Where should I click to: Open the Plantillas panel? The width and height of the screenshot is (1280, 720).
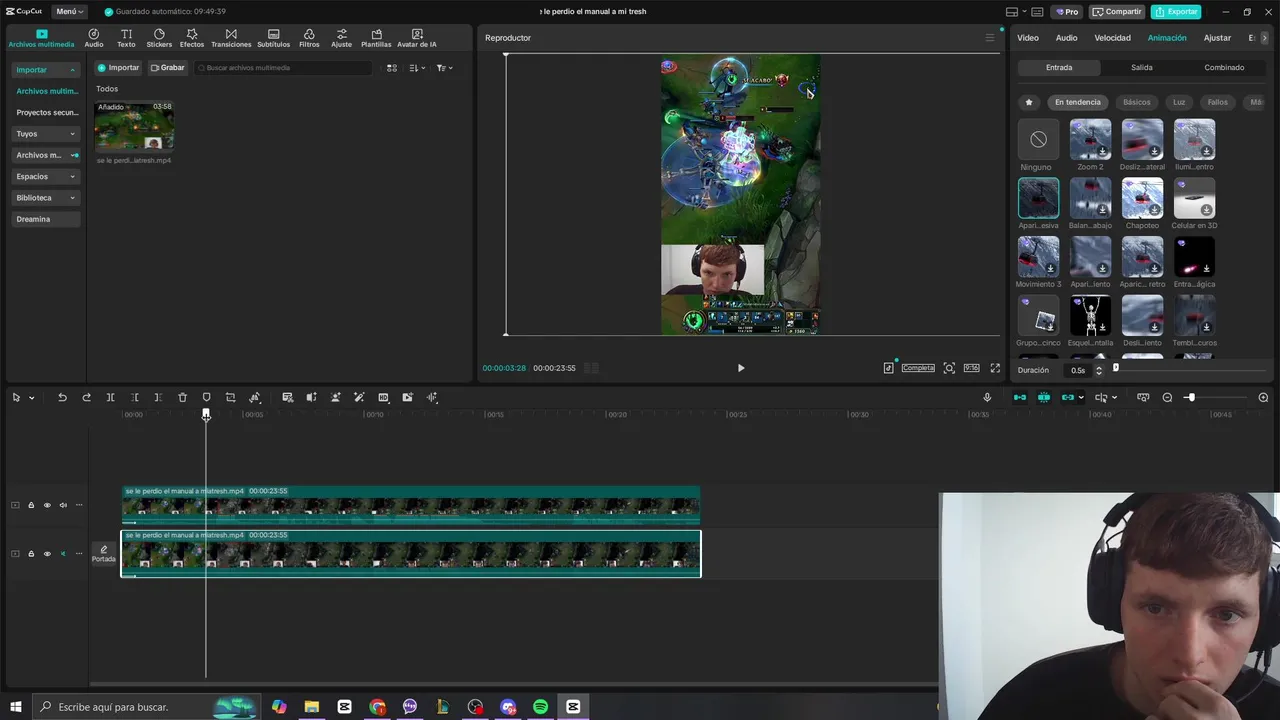376,38
